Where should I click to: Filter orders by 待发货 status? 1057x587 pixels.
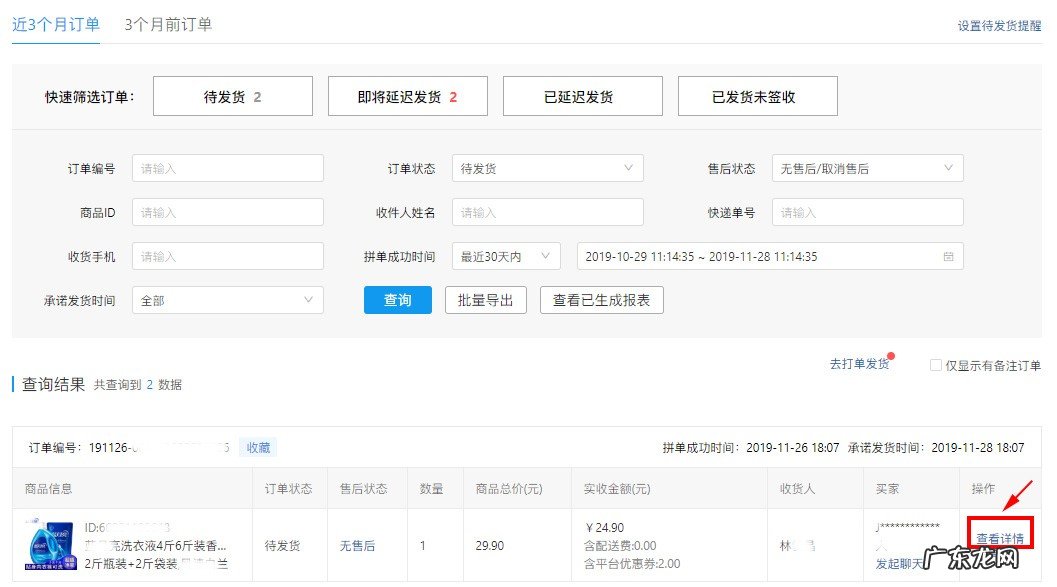point(232,95)
